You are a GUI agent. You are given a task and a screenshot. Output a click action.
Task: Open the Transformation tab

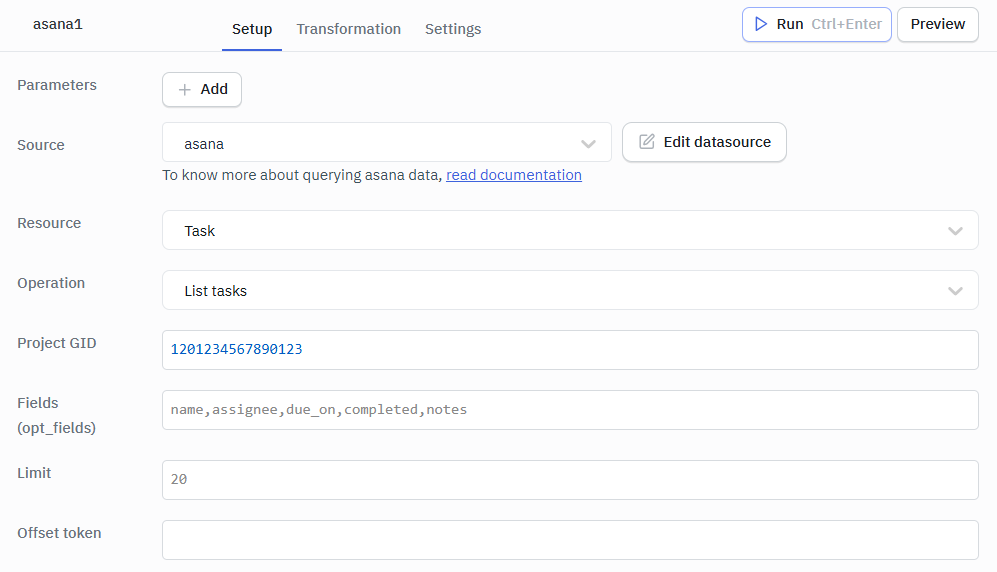[348, 29]
